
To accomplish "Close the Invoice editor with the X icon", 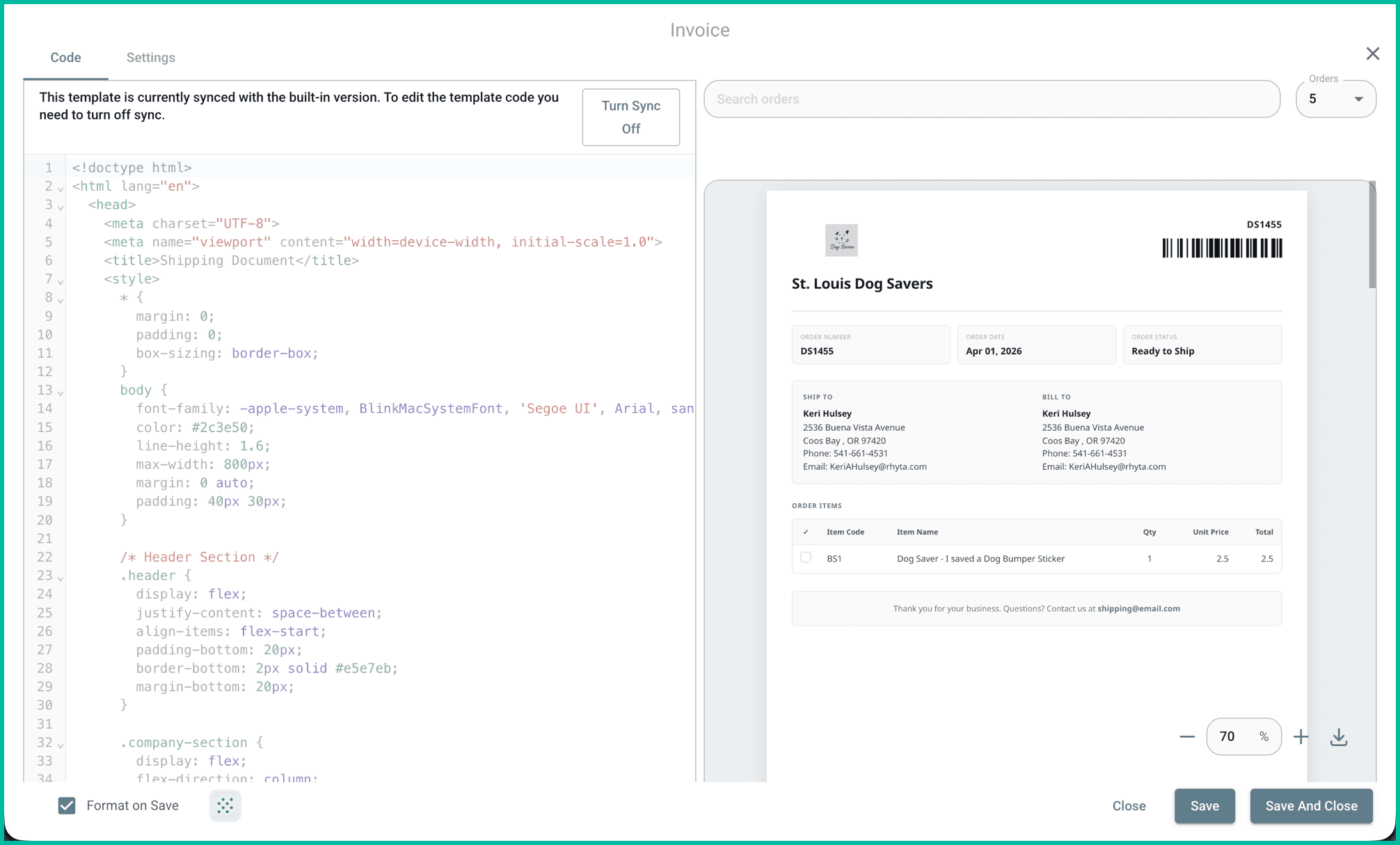I will coord(1372,53).
